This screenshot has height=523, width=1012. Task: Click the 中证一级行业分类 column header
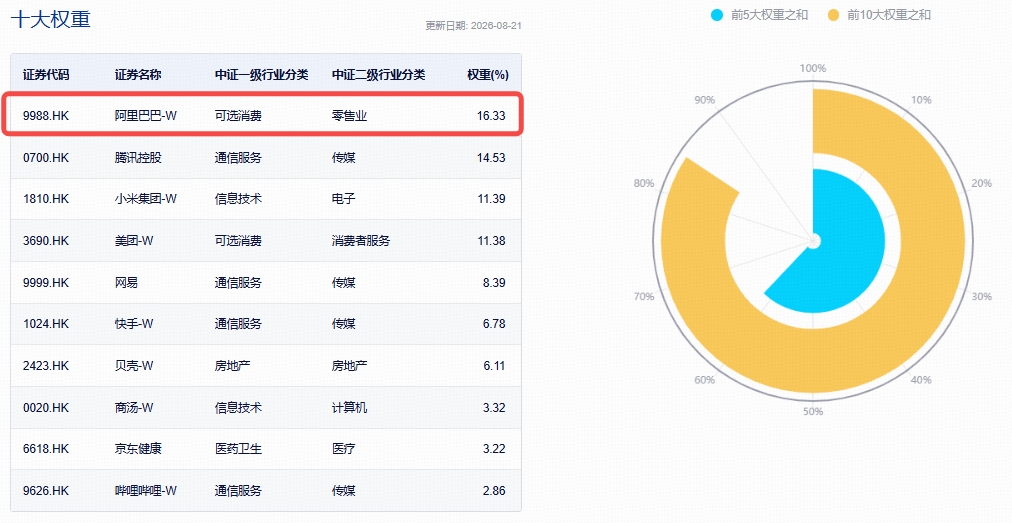(261, 74)
